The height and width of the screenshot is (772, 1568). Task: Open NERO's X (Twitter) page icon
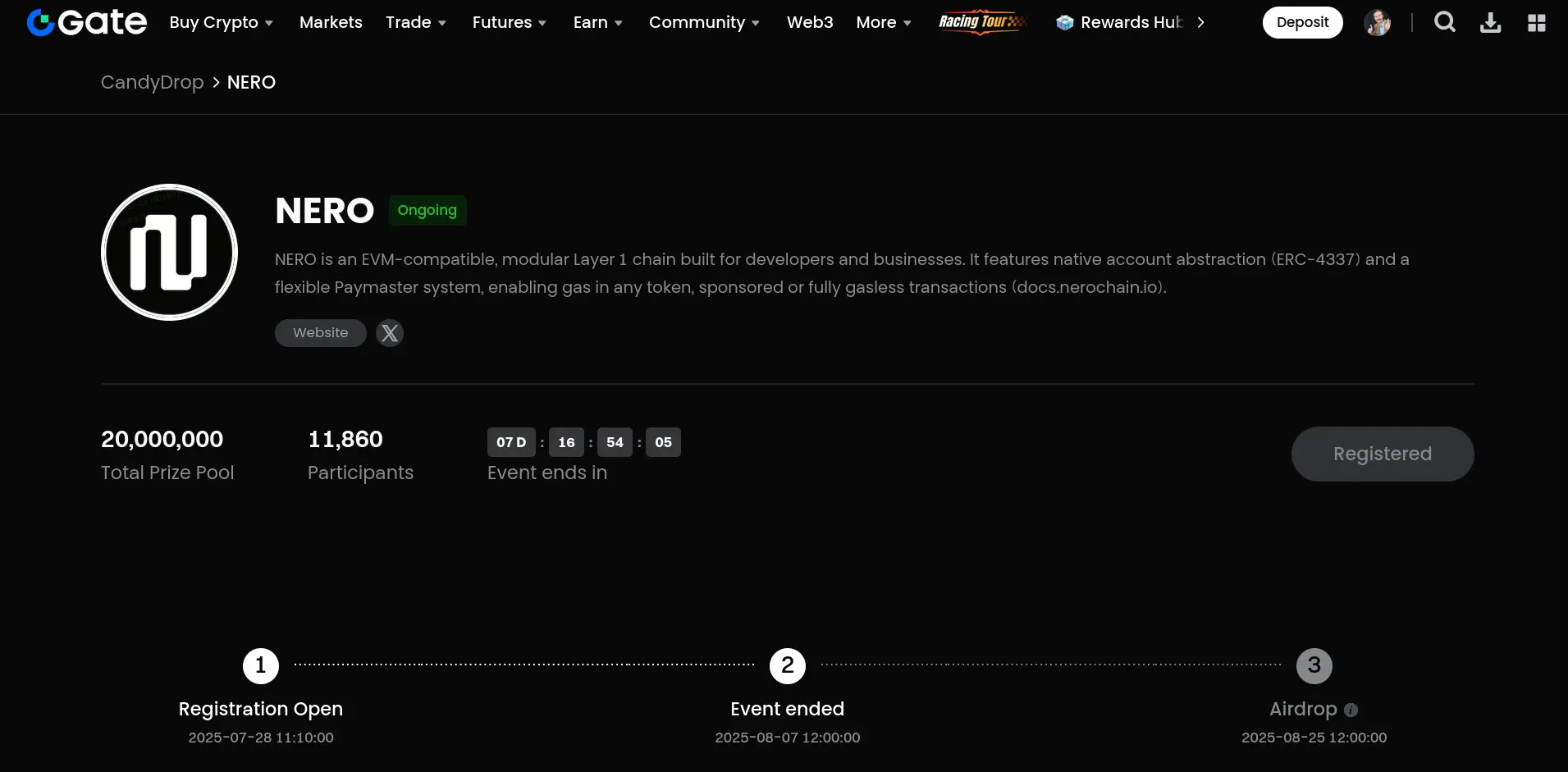(x=390, y=333)
